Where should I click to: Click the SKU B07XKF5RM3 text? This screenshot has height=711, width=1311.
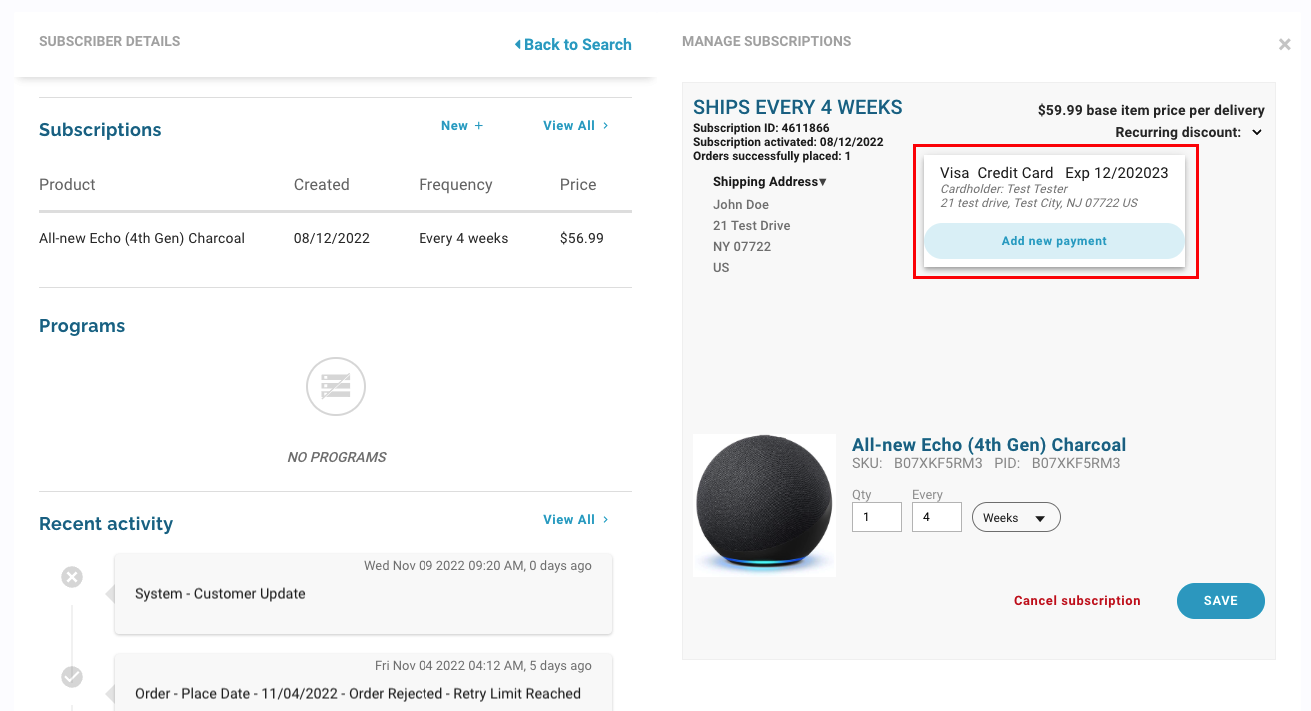point(917,464)
